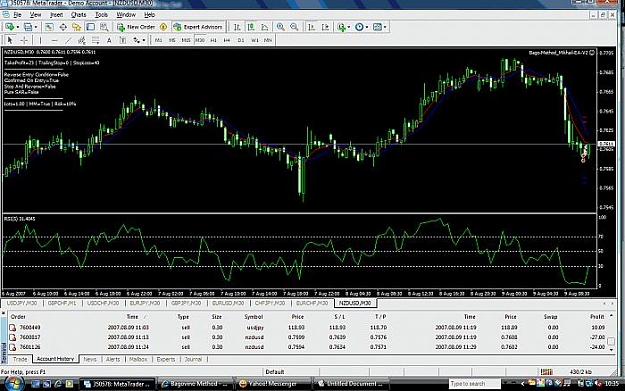Switch timeframe to H4

pyautogui.click(x=227, y=40)
